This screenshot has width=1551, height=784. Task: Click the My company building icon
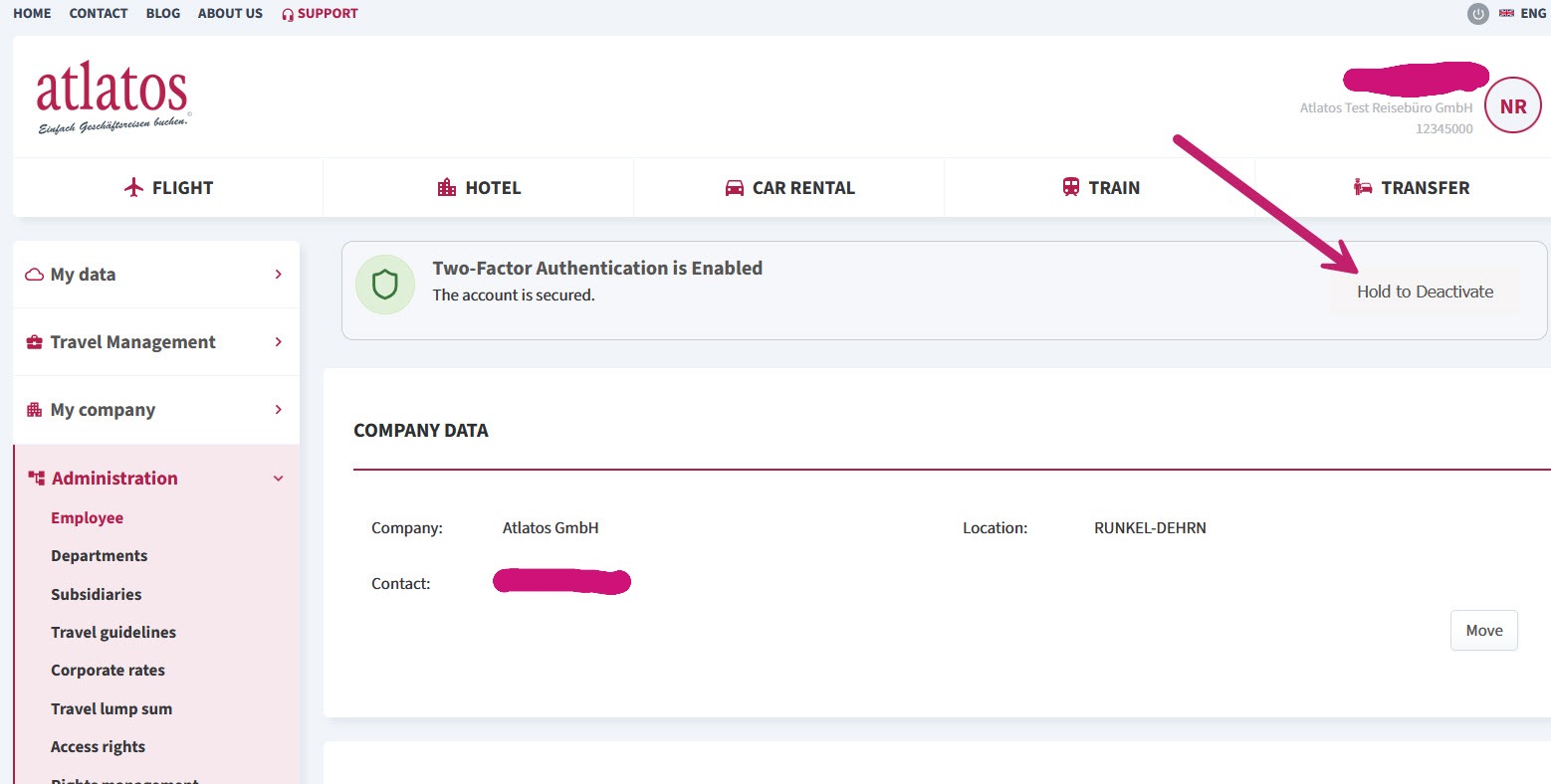pyautogui.click(x=35, y=410)
